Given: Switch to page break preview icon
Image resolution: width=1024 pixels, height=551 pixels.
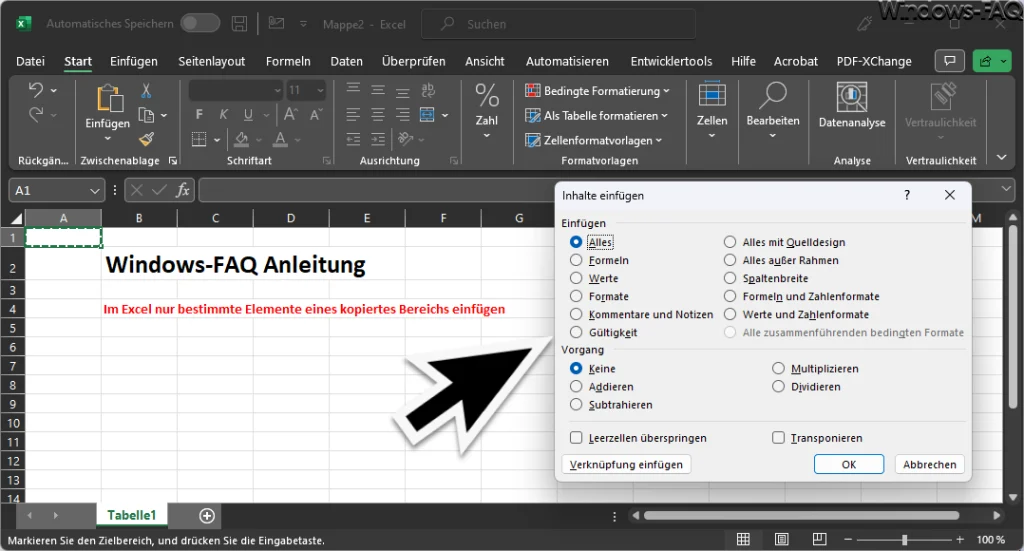Looking at the screenshot, I should click(x=819, y=539).
